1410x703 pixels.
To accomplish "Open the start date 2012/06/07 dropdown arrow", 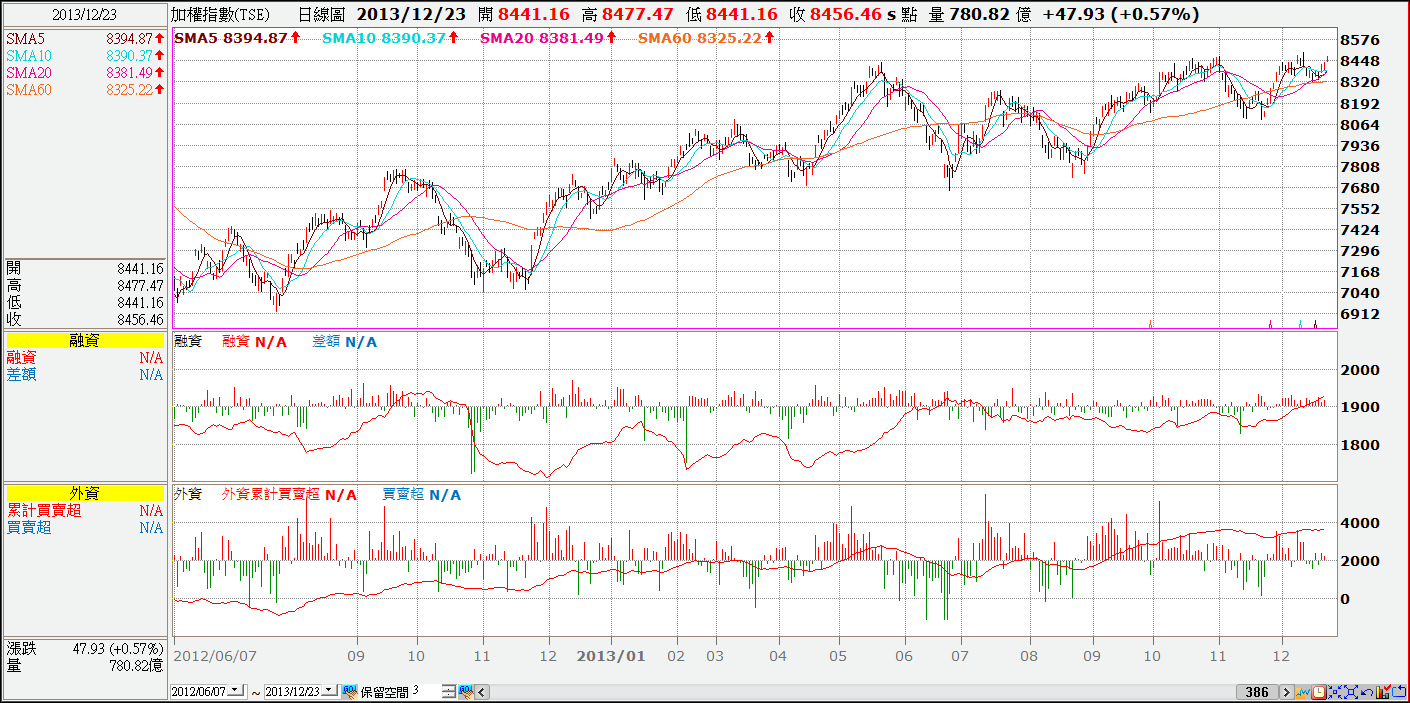I will tap(235, 691).
